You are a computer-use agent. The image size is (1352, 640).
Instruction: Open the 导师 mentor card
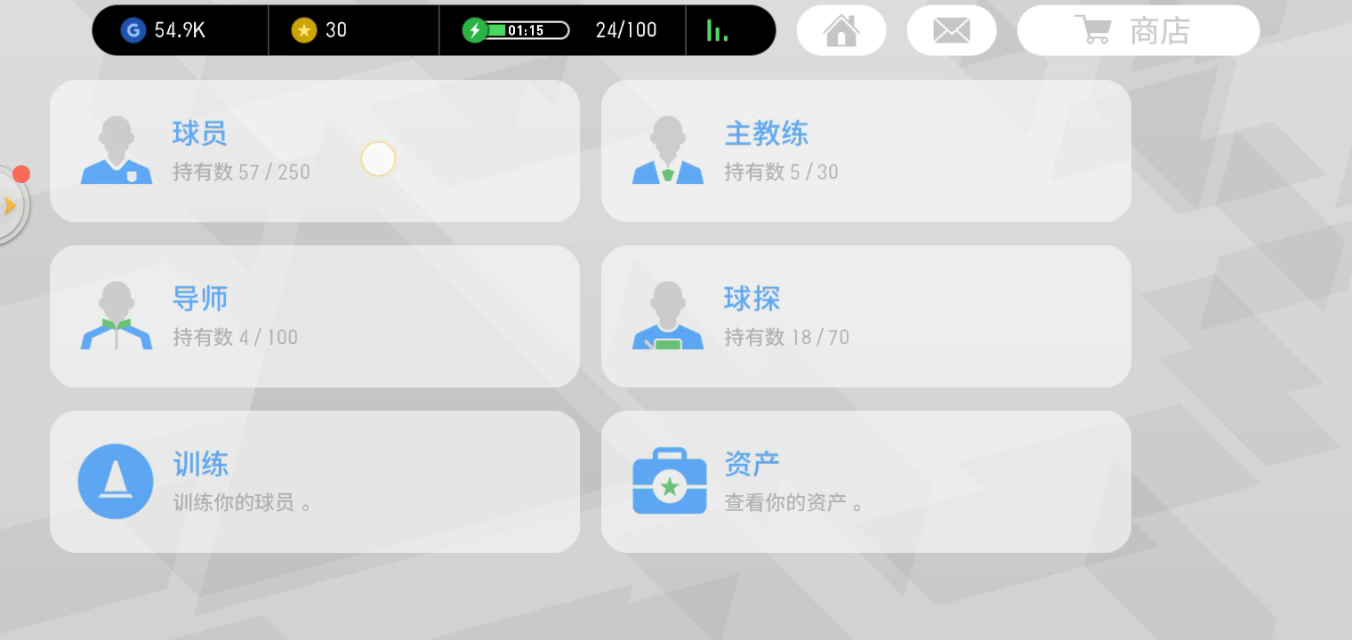315,316
